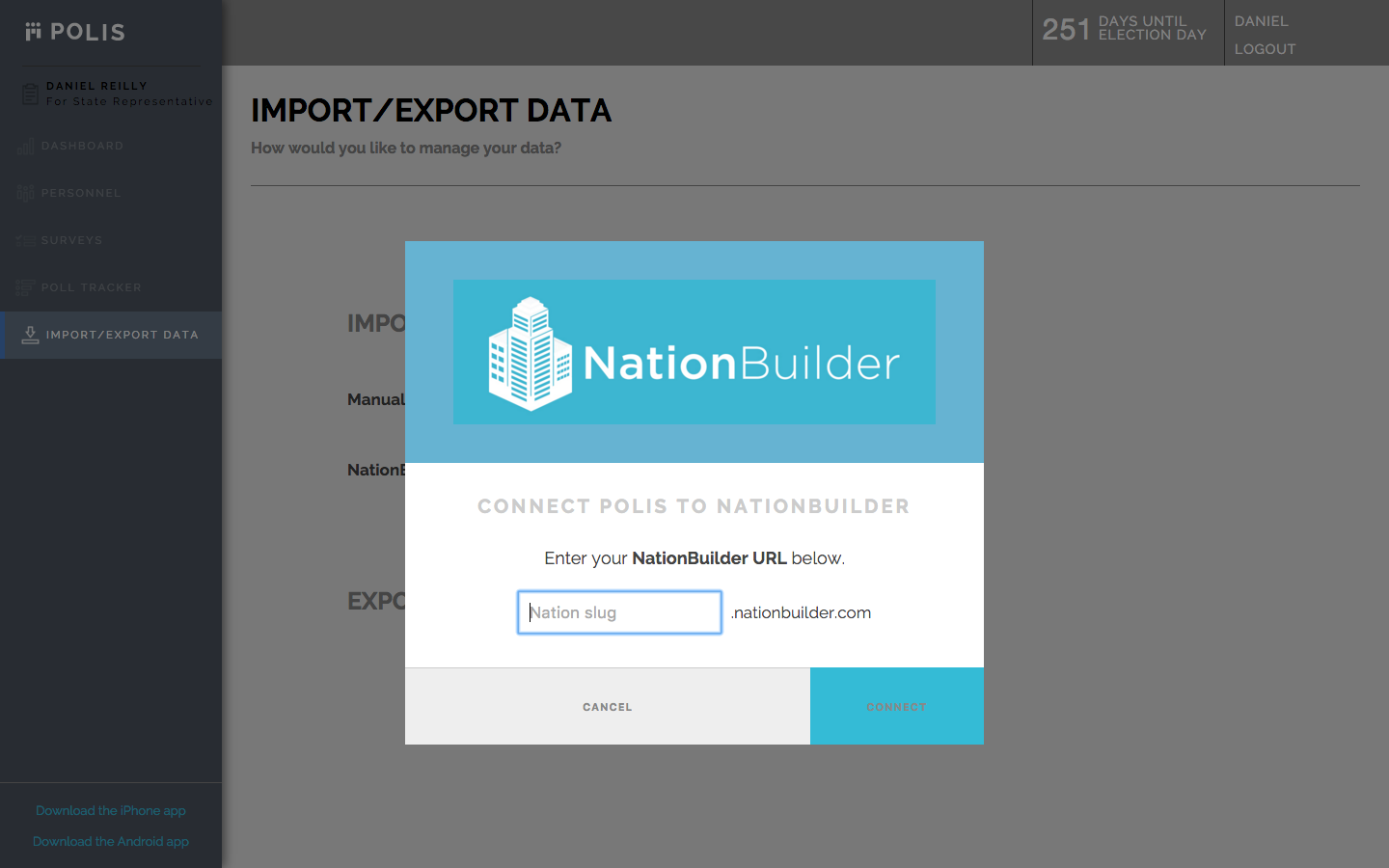Click 'For State Representative' subtitle

click(x=129, y=101)
